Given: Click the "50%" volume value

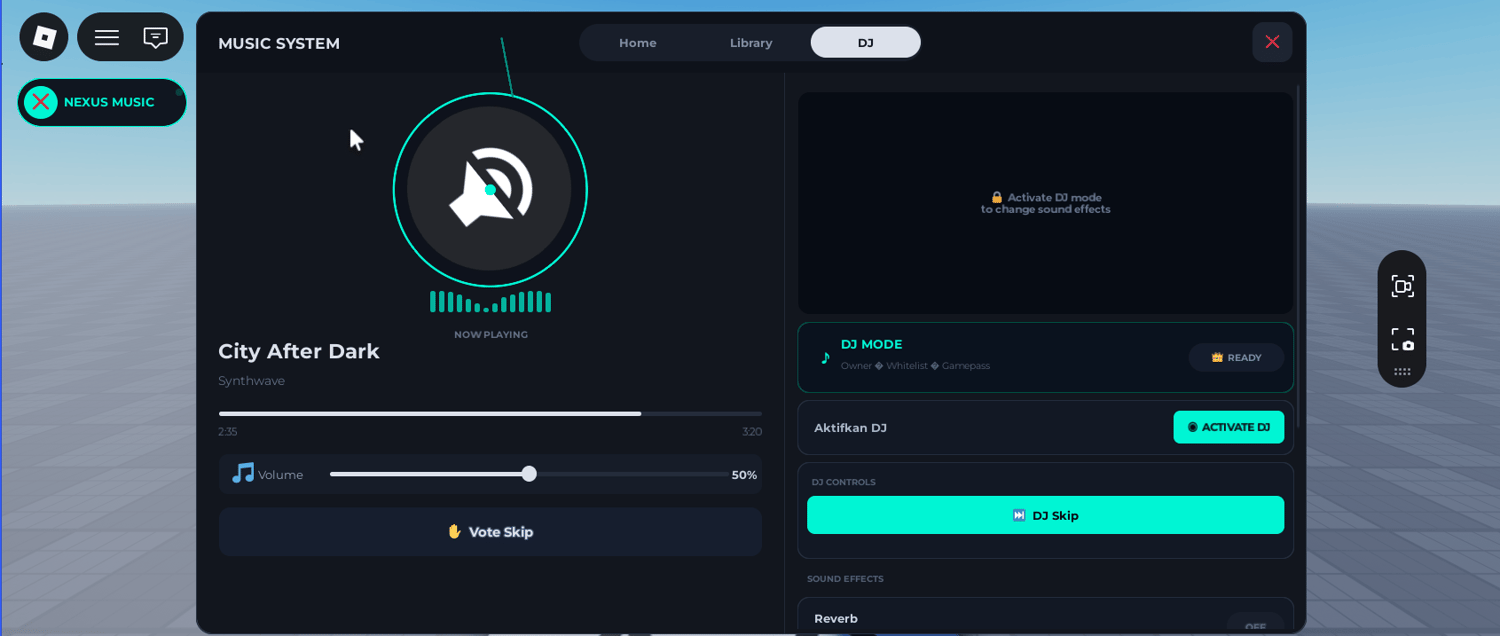Looking at the screenshot, I should click(x=744, y=475).
